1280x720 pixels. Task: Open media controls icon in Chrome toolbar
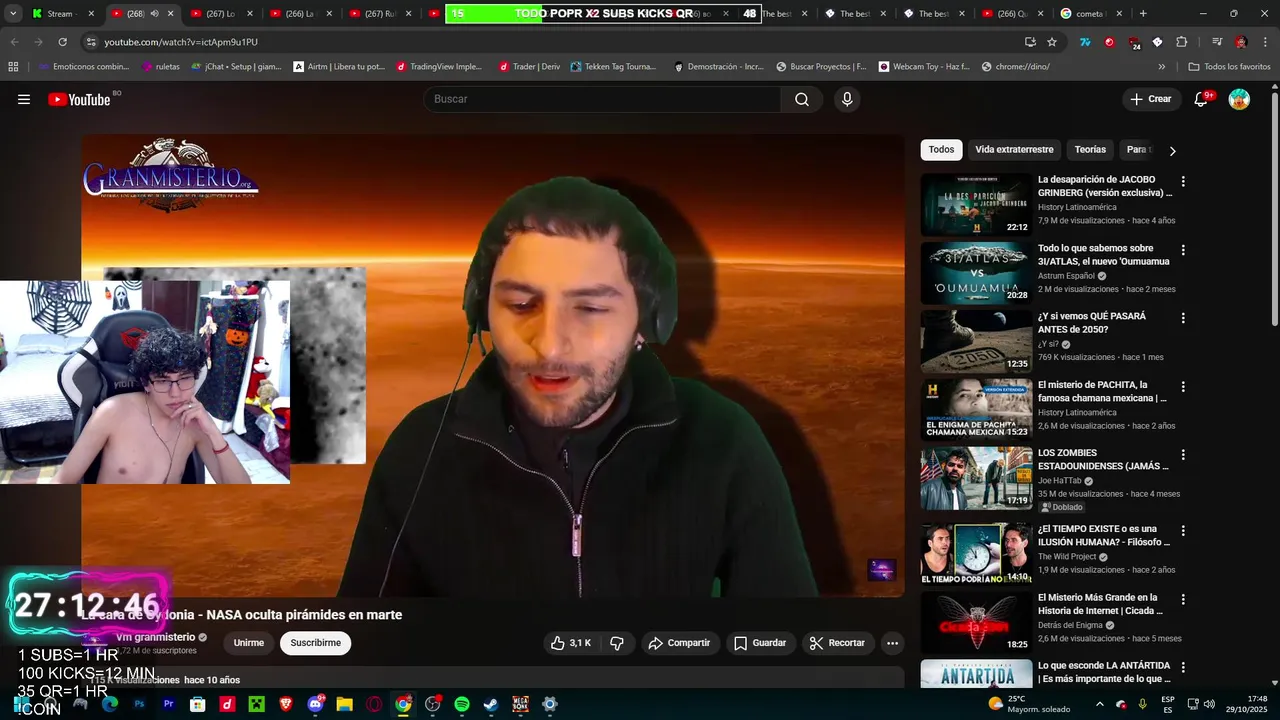[x=1217, y=42]
